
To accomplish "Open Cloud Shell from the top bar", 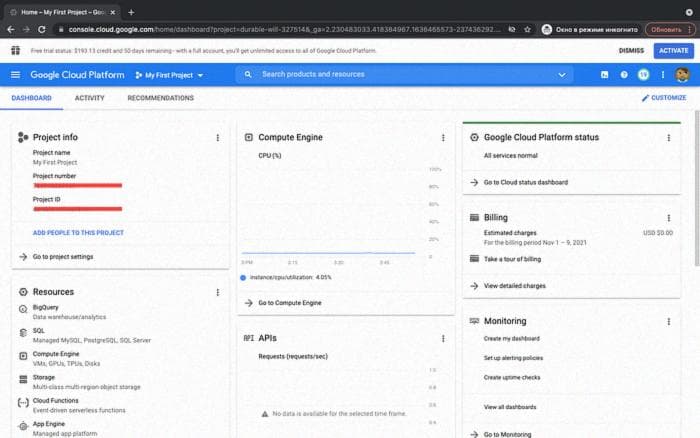I will [x=604, y=75].
